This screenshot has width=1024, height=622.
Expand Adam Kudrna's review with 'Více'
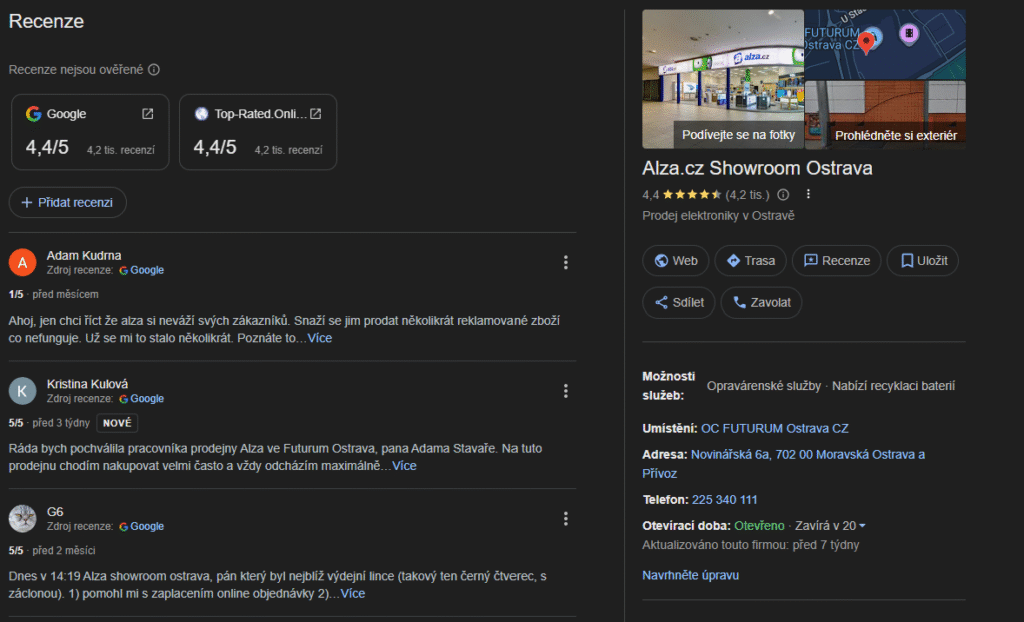click(x=320, y=338)
